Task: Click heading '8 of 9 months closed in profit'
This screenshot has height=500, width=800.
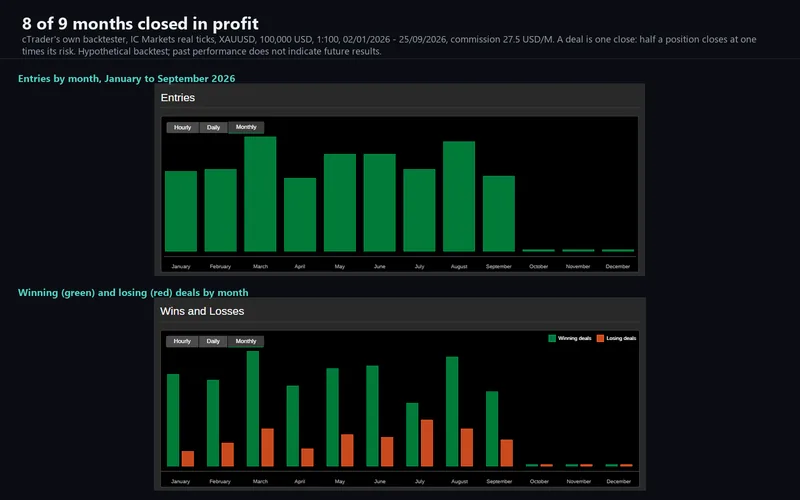Action: [x=140, y=23]
